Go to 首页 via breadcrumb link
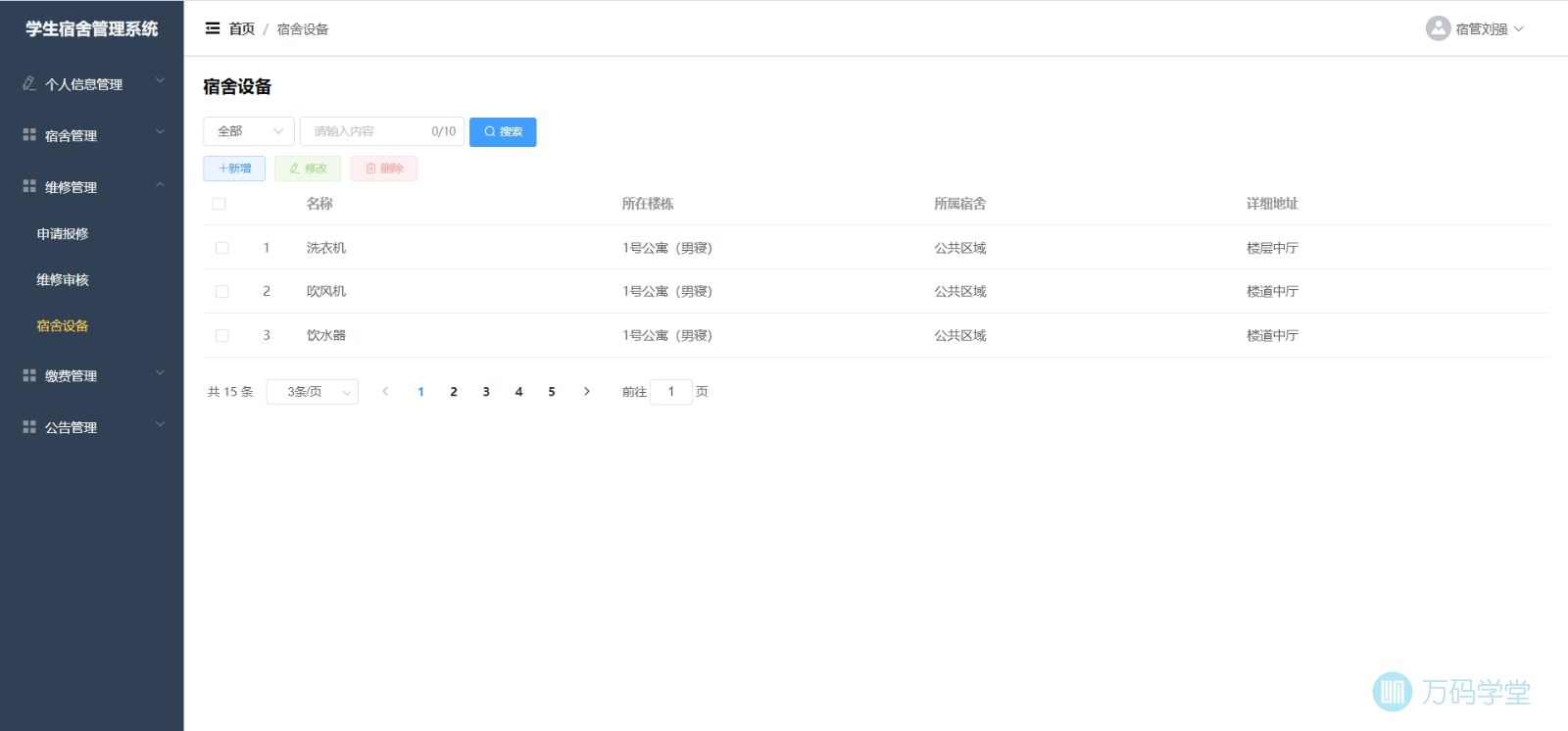The image size is (1568, 731). tap(241, 29)
